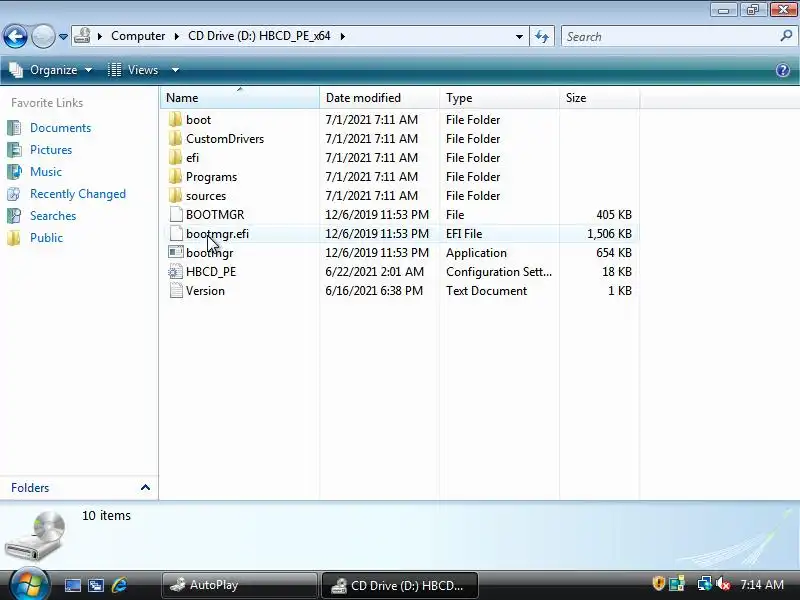Select the sources folder icon
This screenshot has width=800, height=600.
[x=176, y=195]
